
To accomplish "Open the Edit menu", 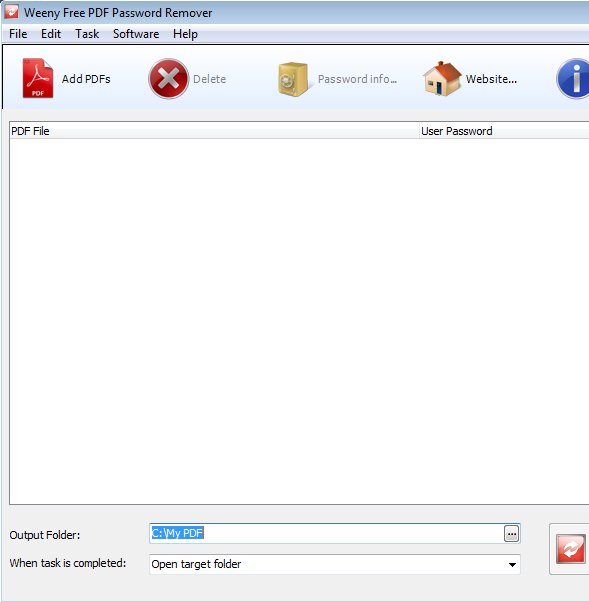I will (51, 34).
